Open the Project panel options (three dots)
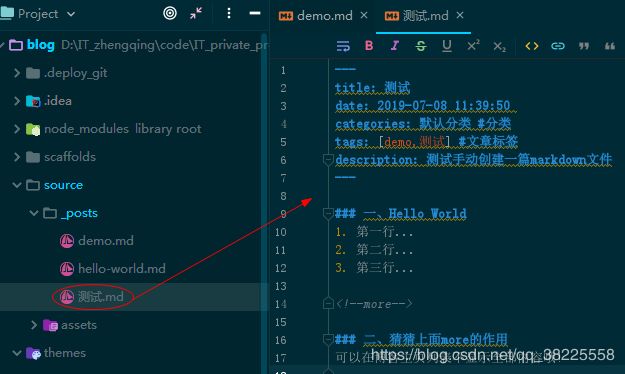The width and height of the screenshot is (625, 374). [228, 13]
